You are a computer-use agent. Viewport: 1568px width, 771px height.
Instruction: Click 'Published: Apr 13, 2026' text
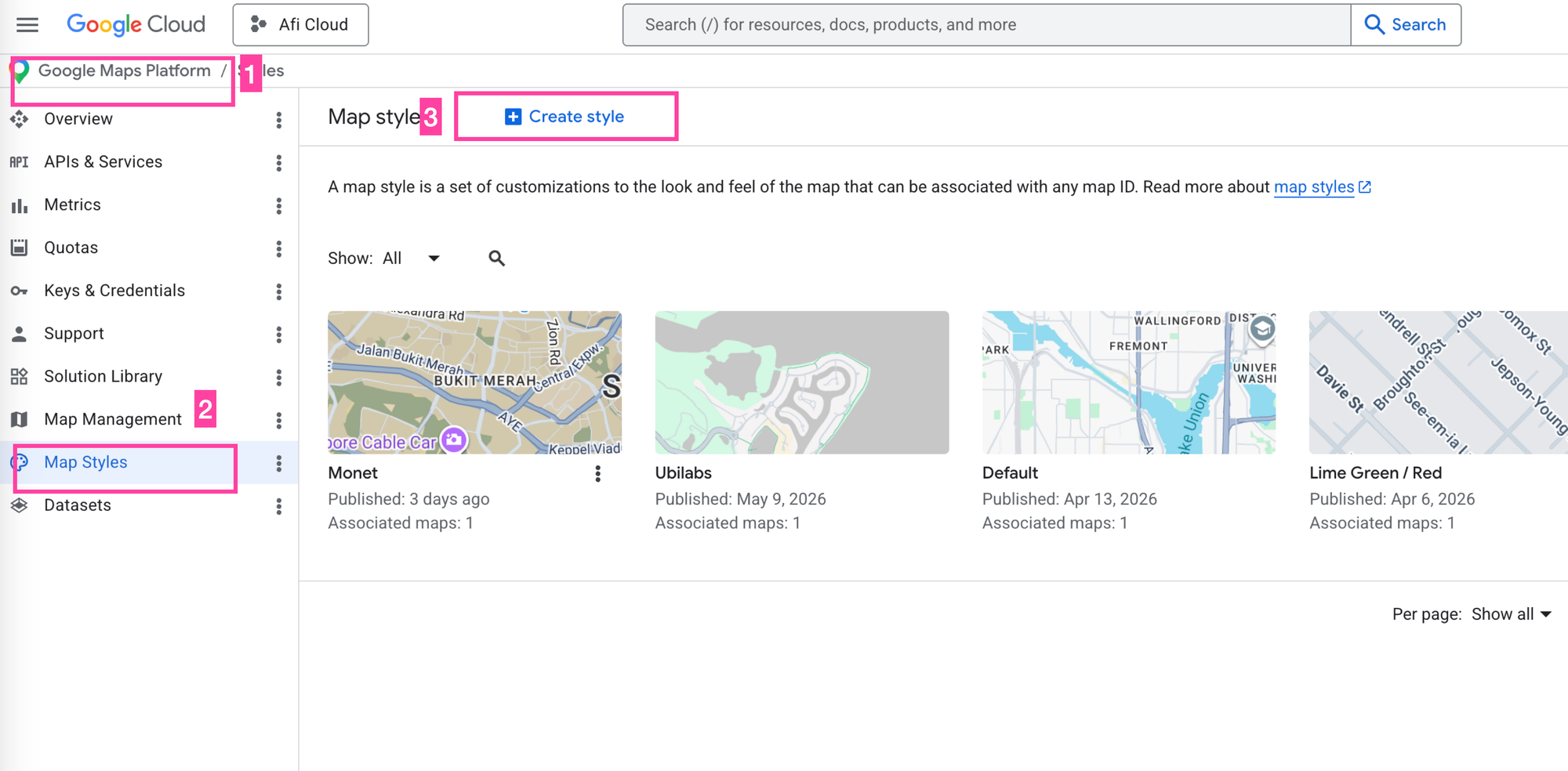(x=1069, y=499)
